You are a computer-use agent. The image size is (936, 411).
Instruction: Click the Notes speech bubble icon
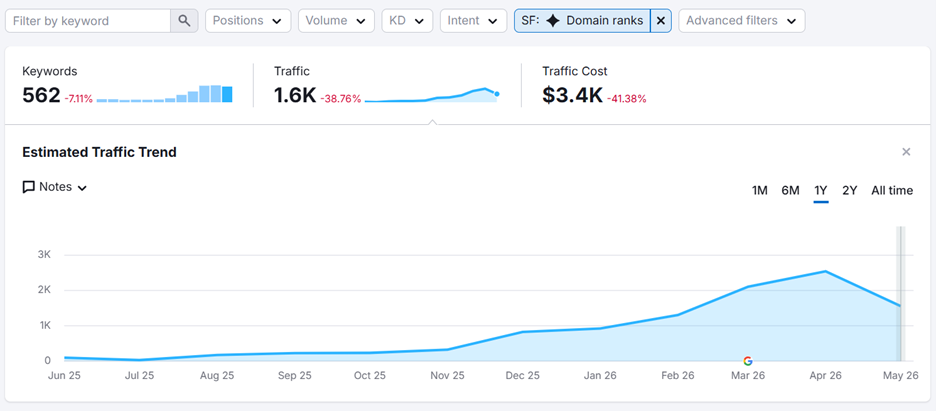[x=28, y=187]
